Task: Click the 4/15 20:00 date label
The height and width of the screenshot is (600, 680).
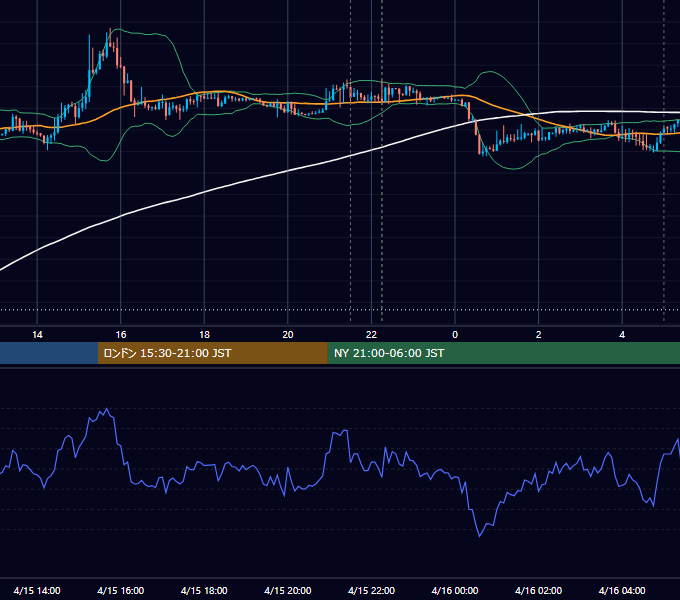Action: tap(288, 590)
